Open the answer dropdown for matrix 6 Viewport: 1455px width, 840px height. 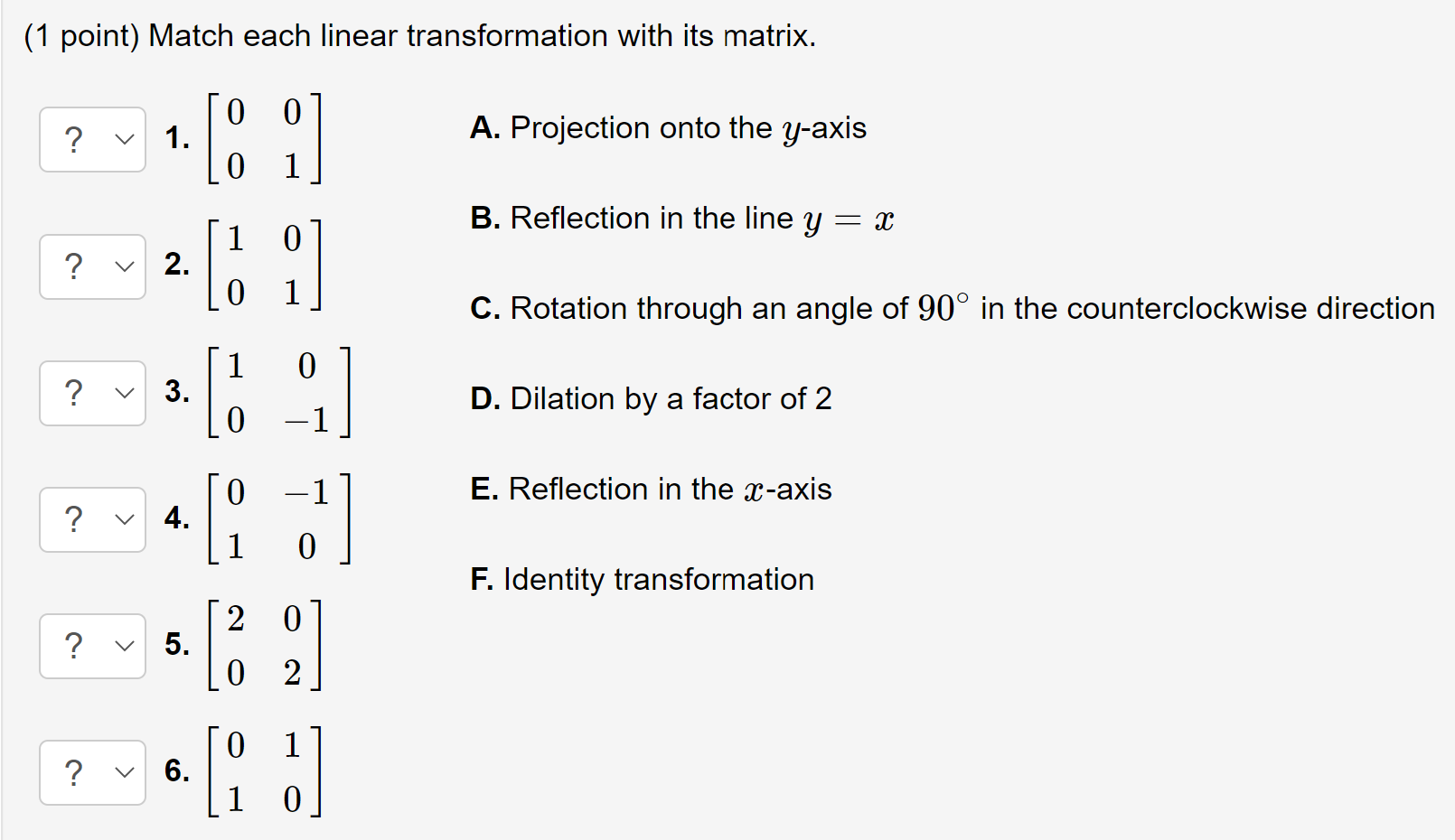91,771
